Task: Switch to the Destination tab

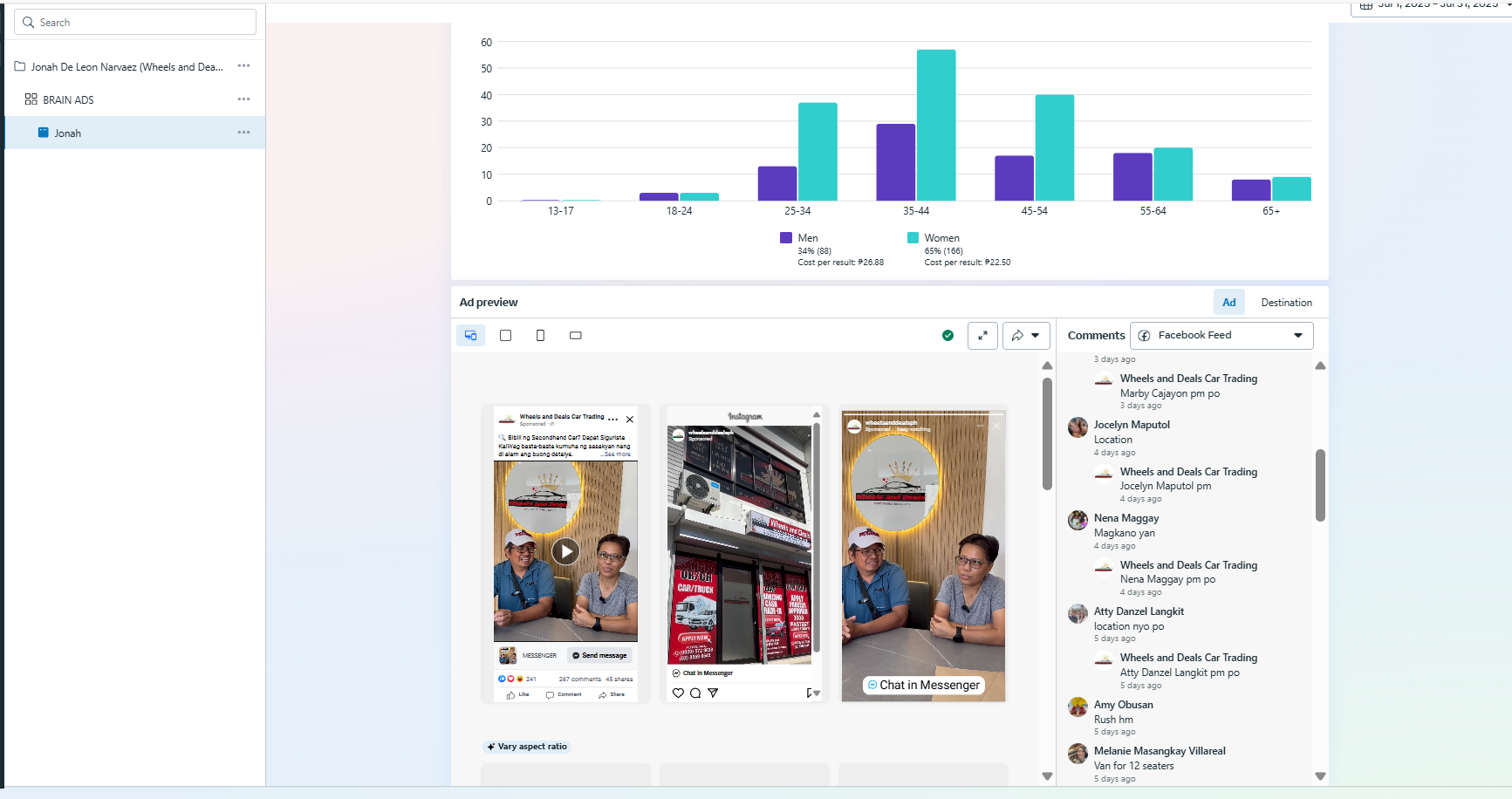Action: 1286,303
